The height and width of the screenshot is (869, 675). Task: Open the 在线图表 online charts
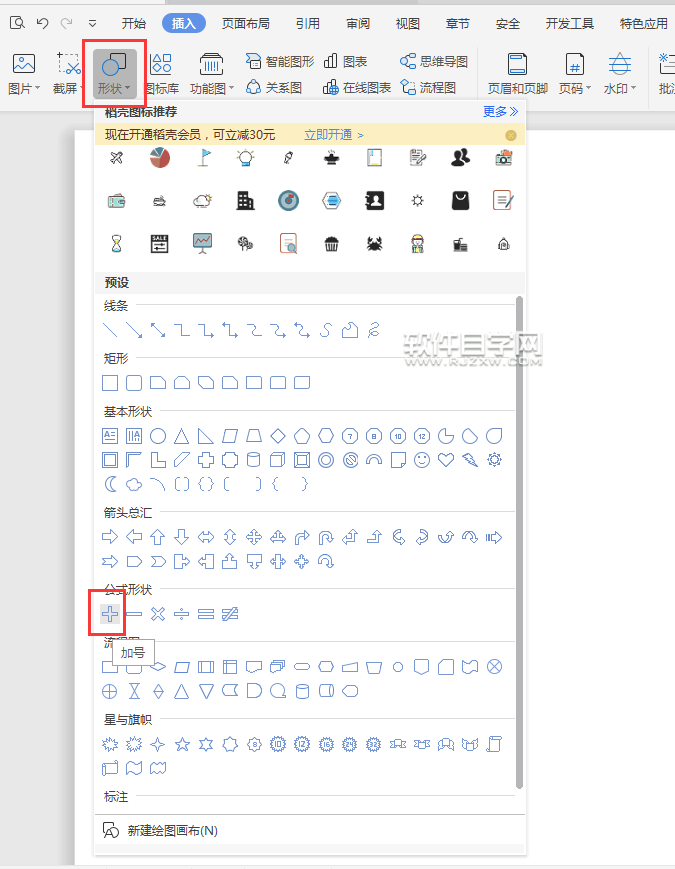(357, 88)
